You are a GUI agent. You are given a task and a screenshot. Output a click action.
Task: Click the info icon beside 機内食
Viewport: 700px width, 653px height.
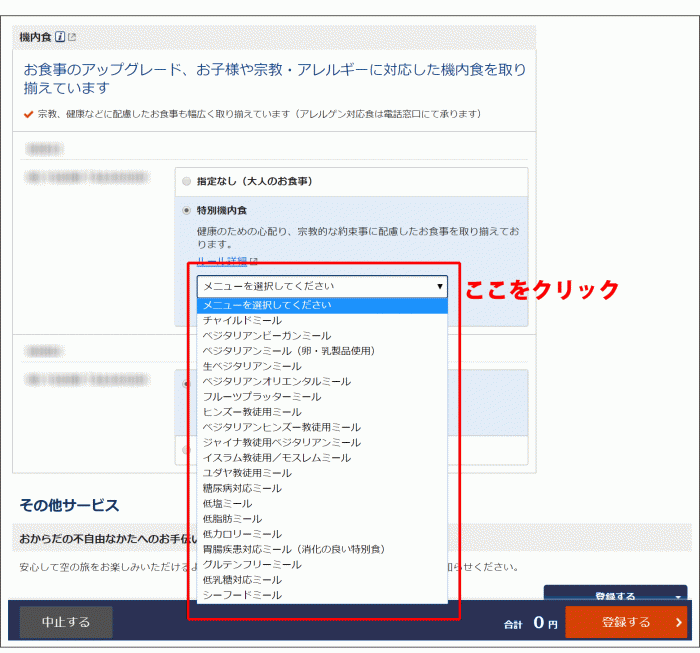tap(60, 38)
